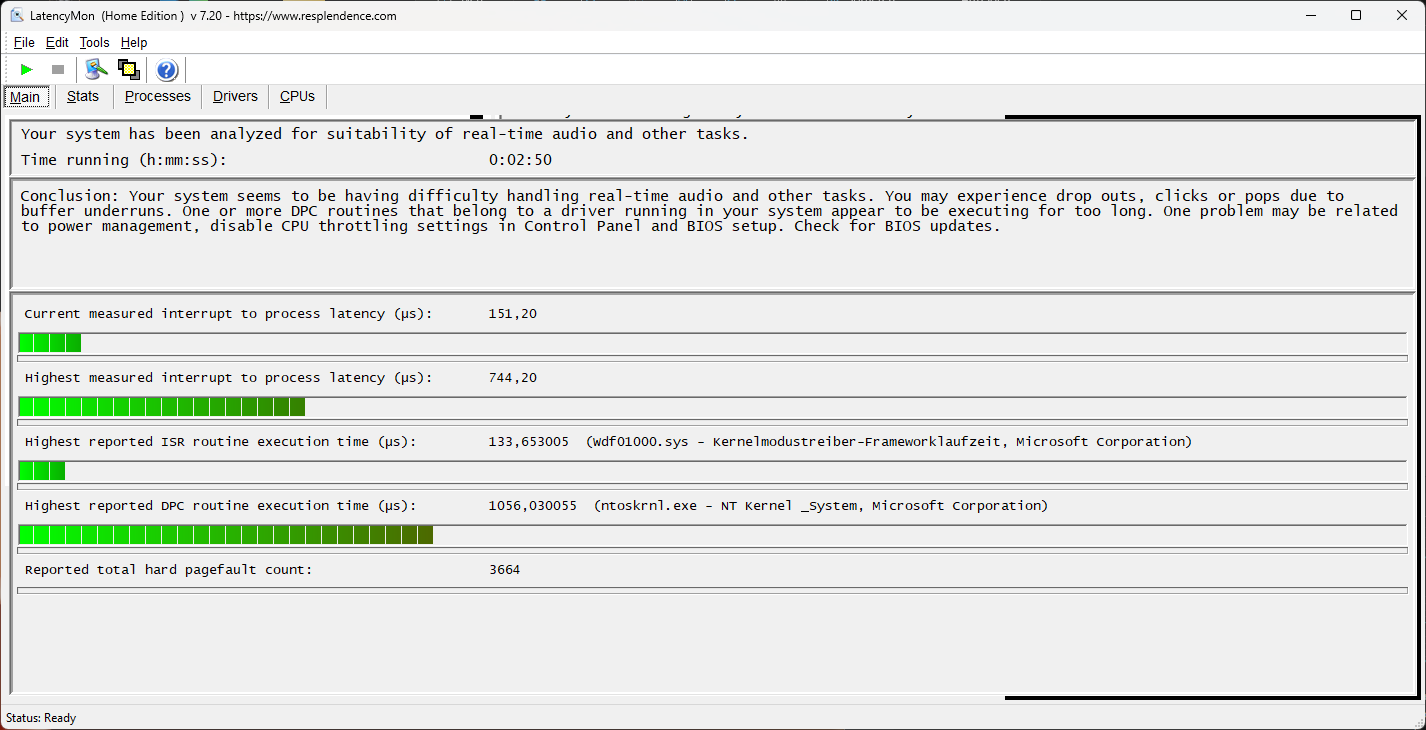The height and width of the screenshot is (730, 1426).
Task: Select the time running value 0:02:50
Action: coord(520,160)
